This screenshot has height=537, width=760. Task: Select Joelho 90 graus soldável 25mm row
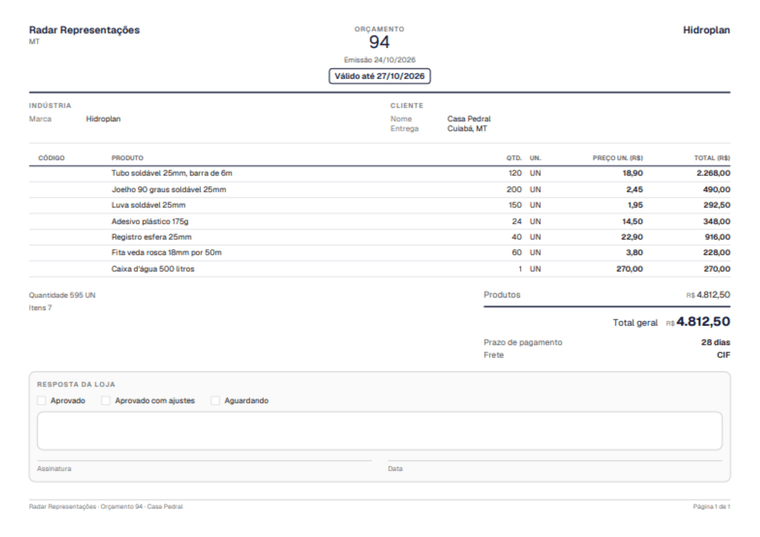pyautogui.click(x=380, y=190)
